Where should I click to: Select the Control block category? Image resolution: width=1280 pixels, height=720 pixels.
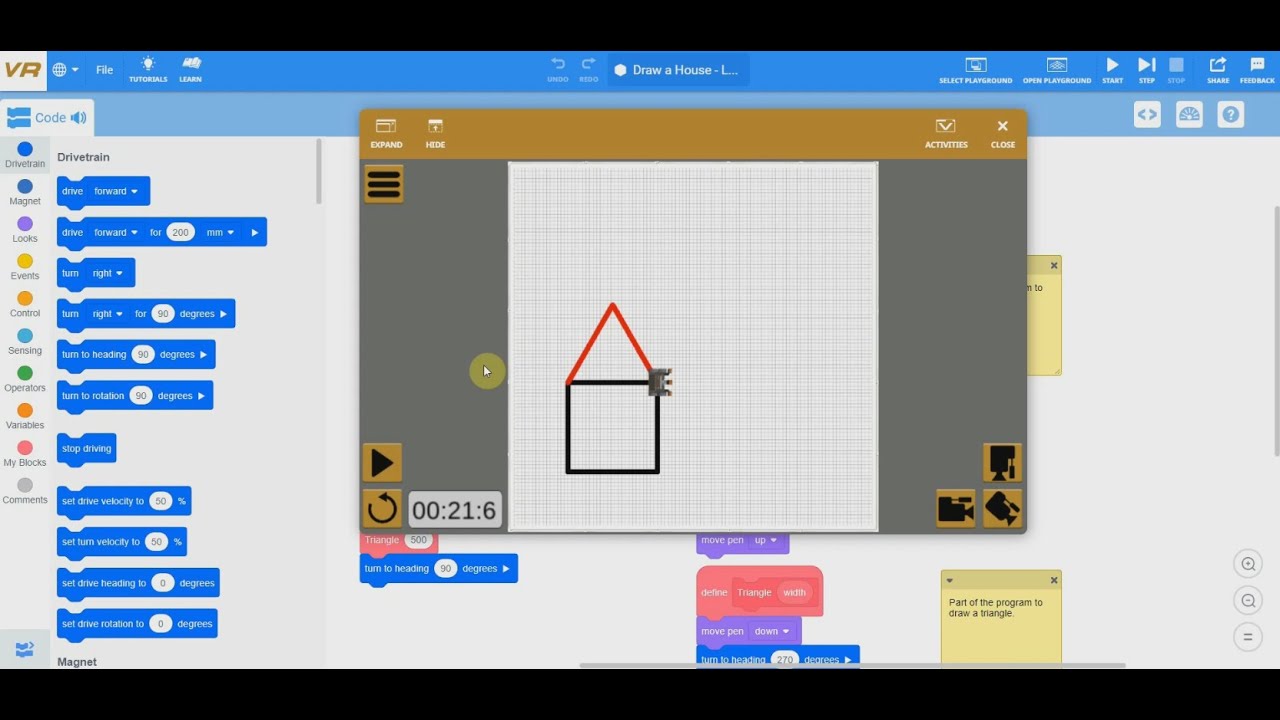25,305
